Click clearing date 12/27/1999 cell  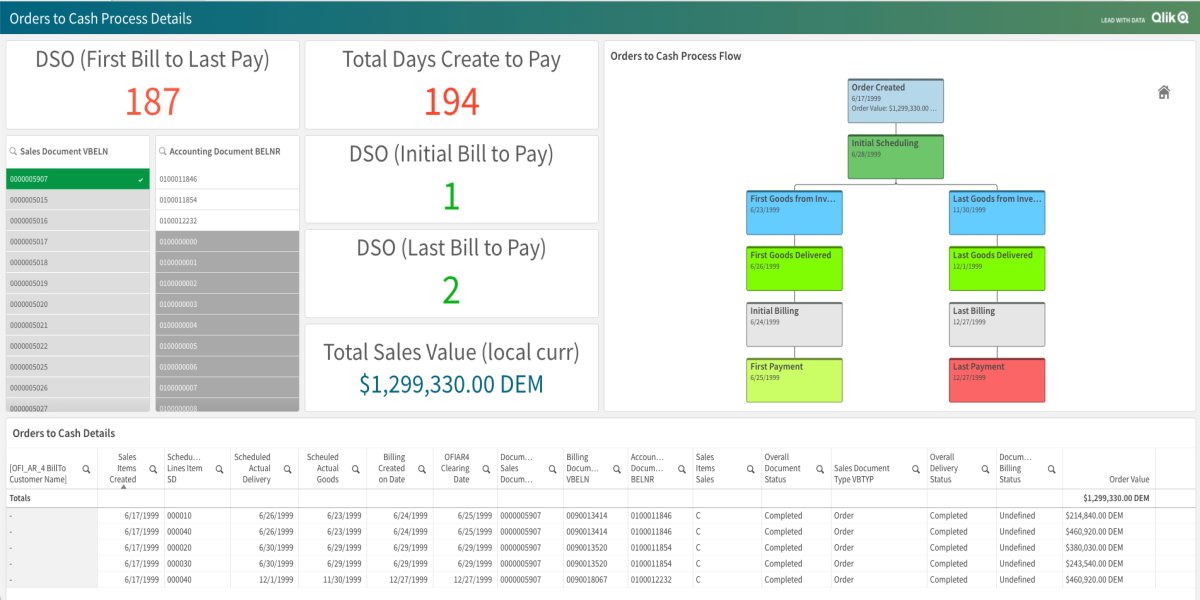click(x=466, y=580)
